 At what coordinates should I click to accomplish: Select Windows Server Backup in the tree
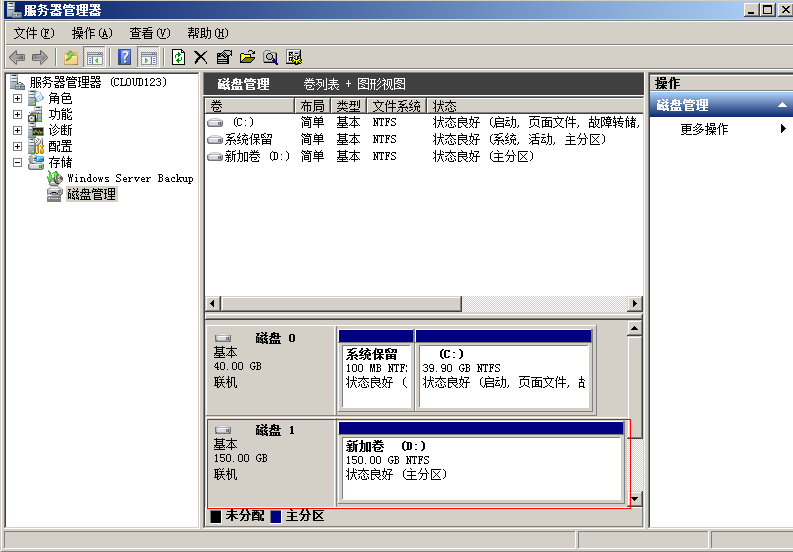pyautogui.click(x=129, y=178)
